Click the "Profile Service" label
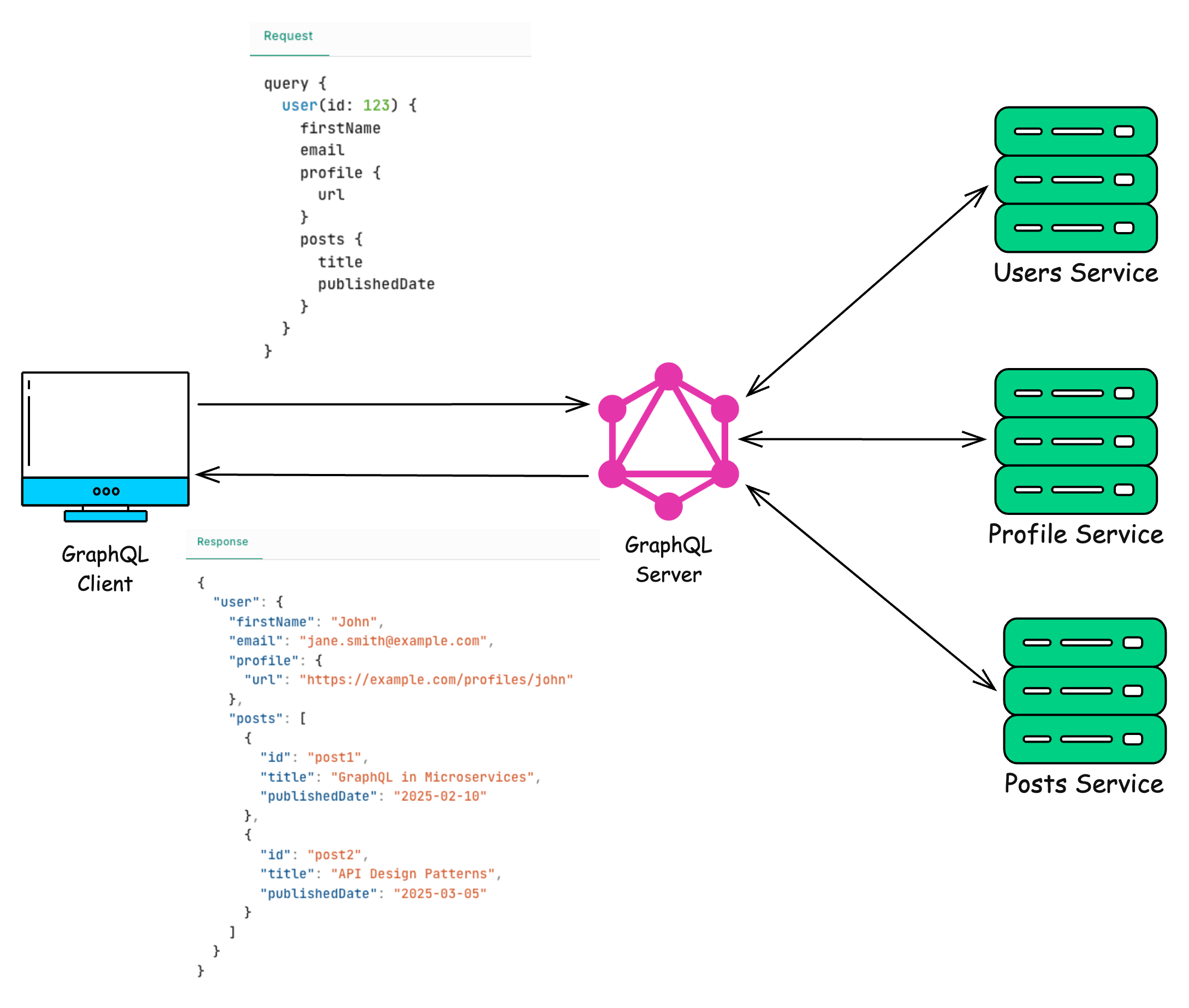The image size is (1189, 1008). coord(1075,534)
